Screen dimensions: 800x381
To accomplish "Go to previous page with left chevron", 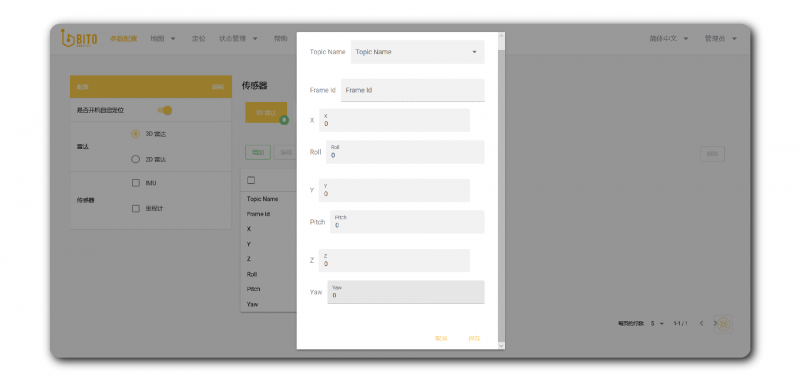I will [702, 323].
